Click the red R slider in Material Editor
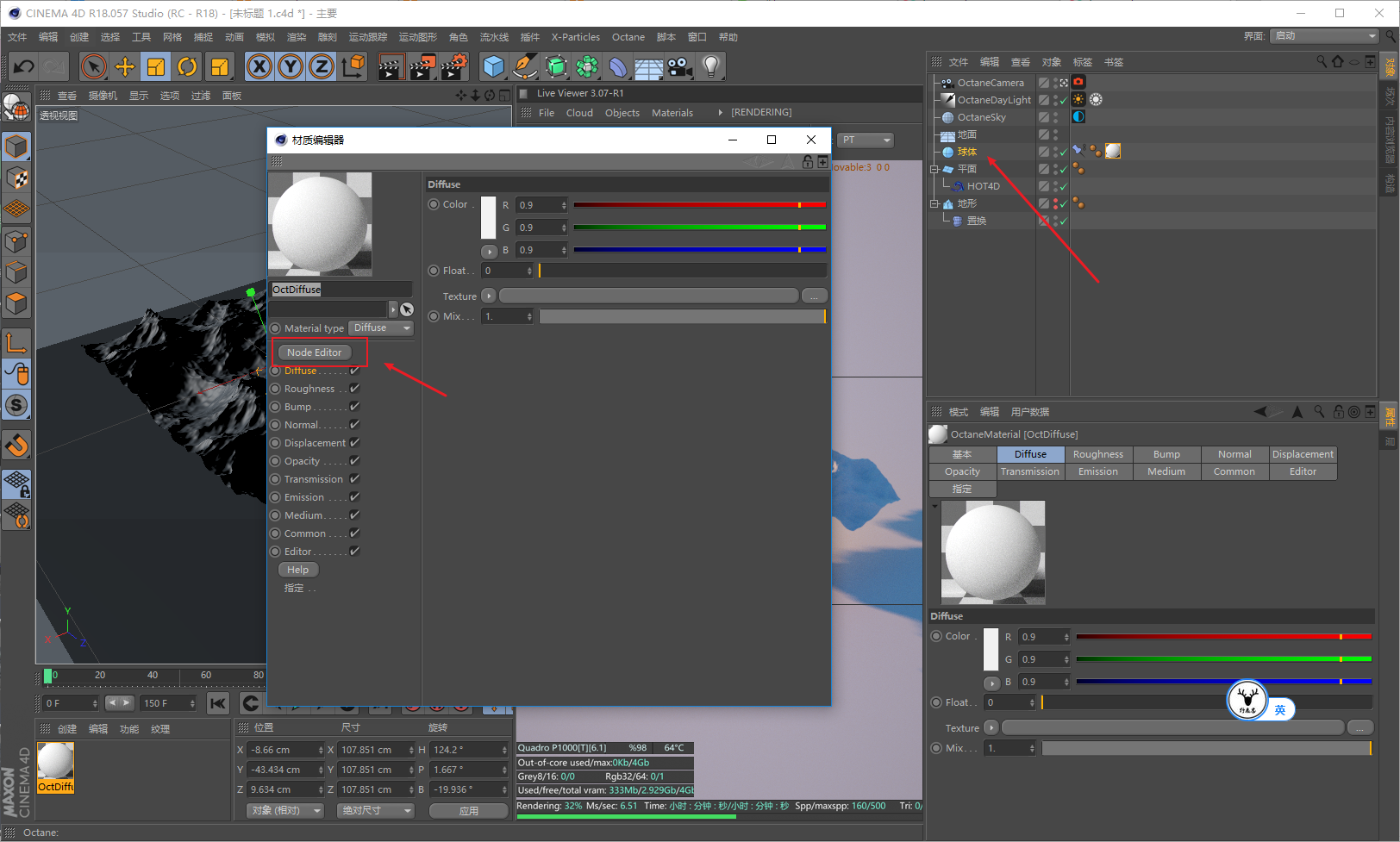 700,205
